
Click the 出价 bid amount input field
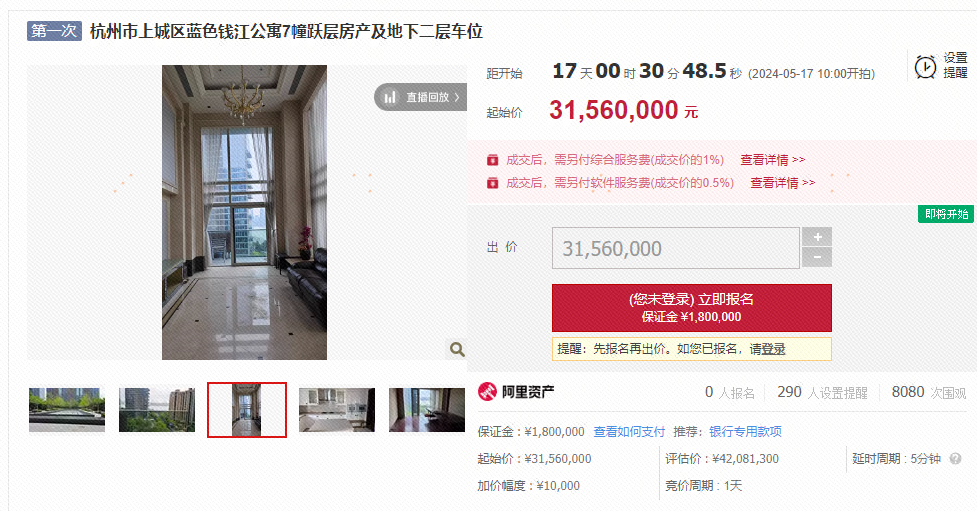click(675, 248)
